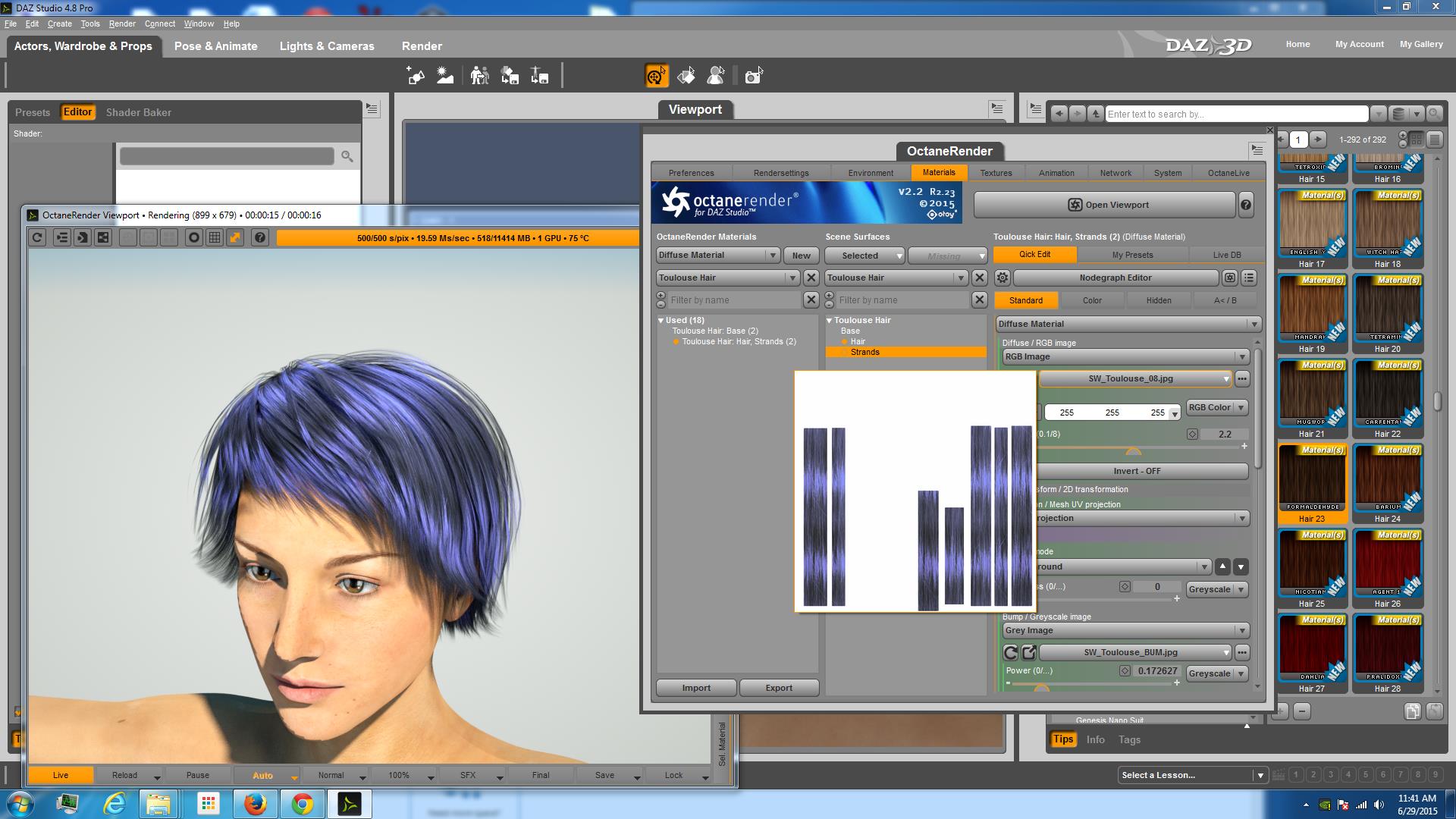Collapse the Used (18) materials tree

pyautogui.click(x=661, y=321)
